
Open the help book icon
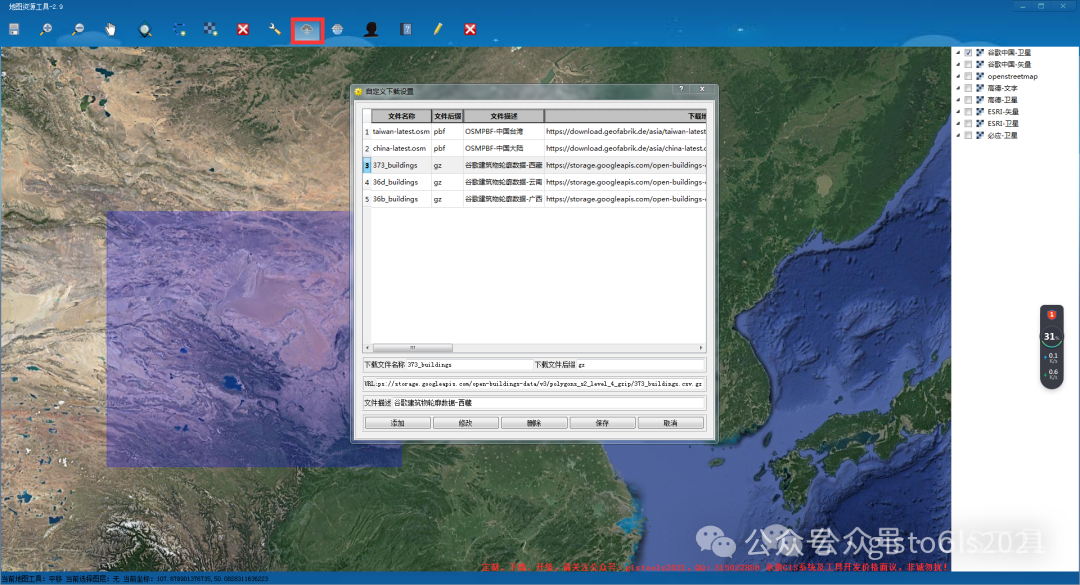tap(406, 29)
